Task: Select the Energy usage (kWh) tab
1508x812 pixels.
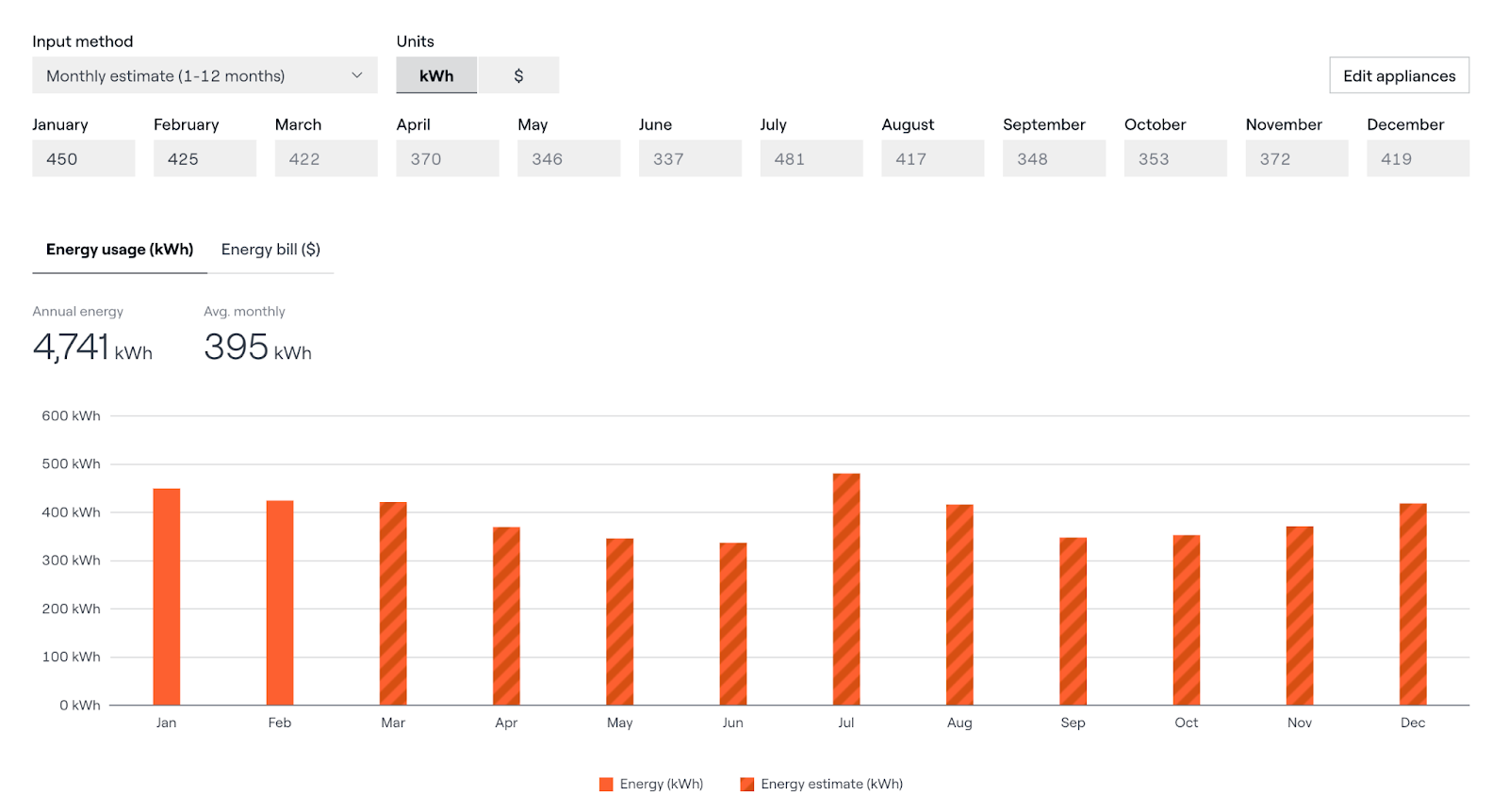Action: pyautogui.click(x=120, y=250)
